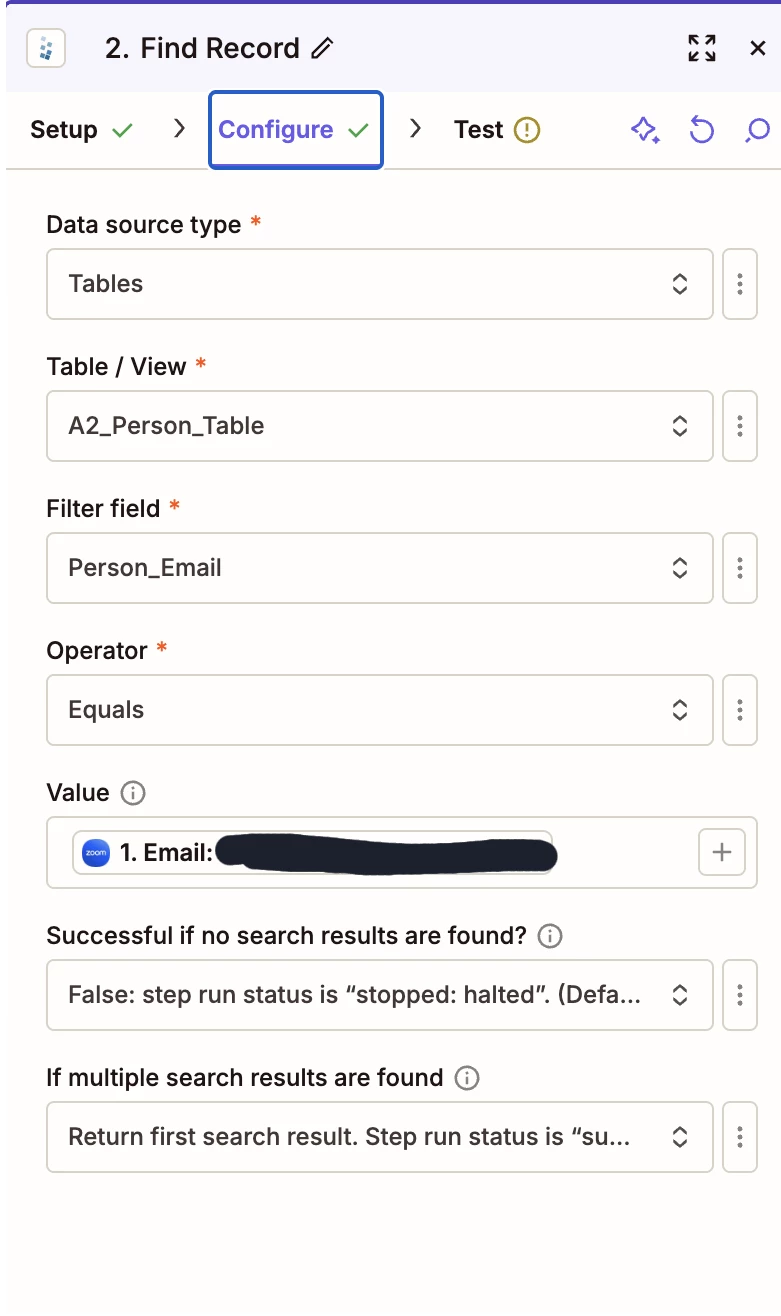The image size is (781, 1316).
Task: Click info icon next to Successful if no results
Action: 550,936
